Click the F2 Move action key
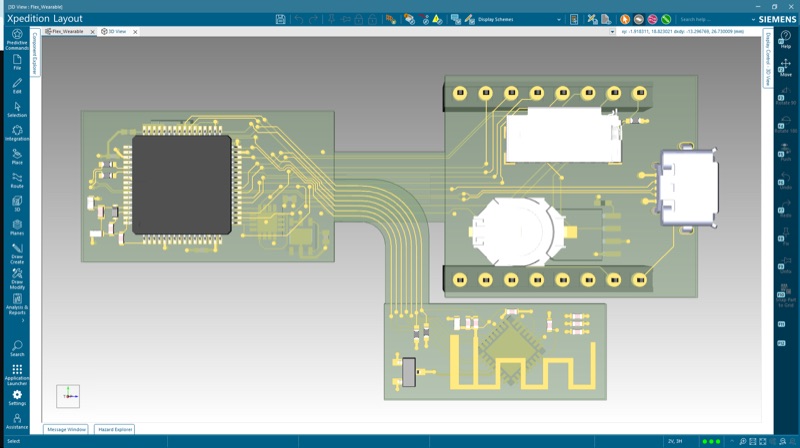This screenshot has height=448, width=800. coord(785,67)
